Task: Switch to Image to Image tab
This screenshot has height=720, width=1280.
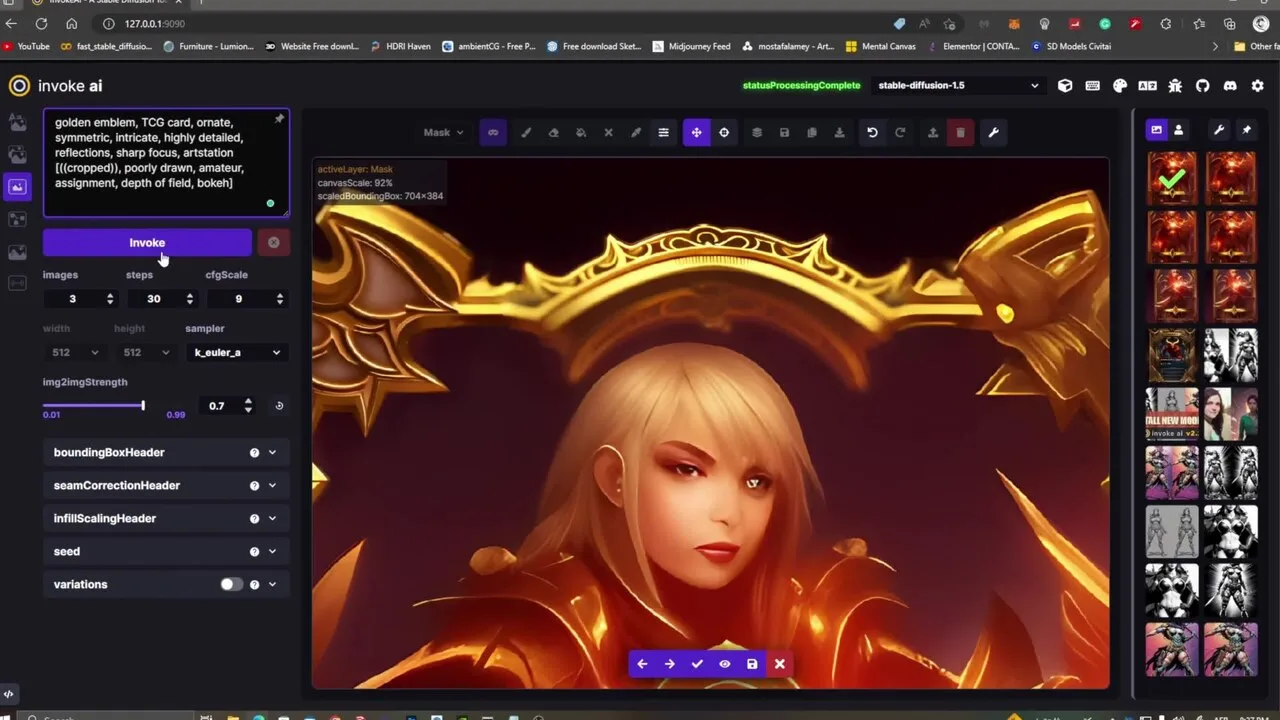Action: pos(17,155)
